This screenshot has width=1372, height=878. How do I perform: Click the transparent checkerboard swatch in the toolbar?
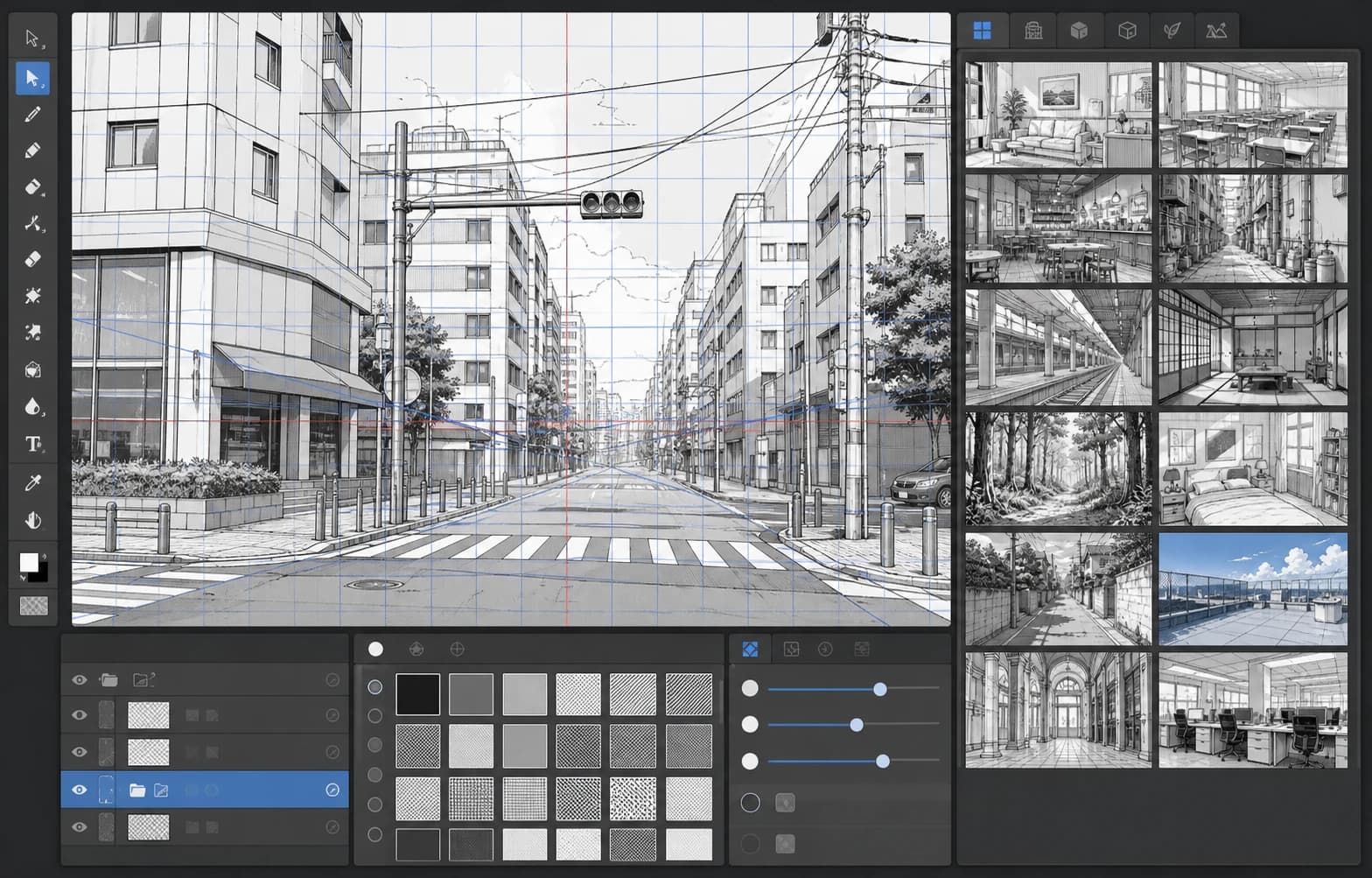coord(33,605)
